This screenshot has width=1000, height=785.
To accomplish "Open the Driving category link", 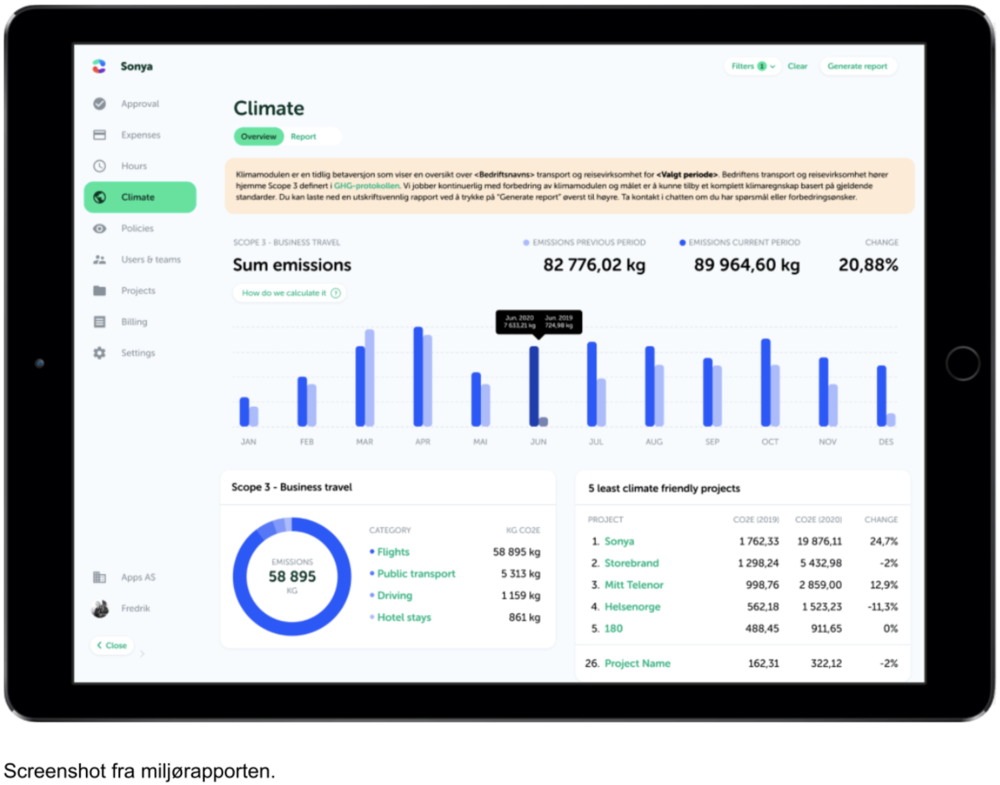I will pyautogui.click(x=395, y=596).
